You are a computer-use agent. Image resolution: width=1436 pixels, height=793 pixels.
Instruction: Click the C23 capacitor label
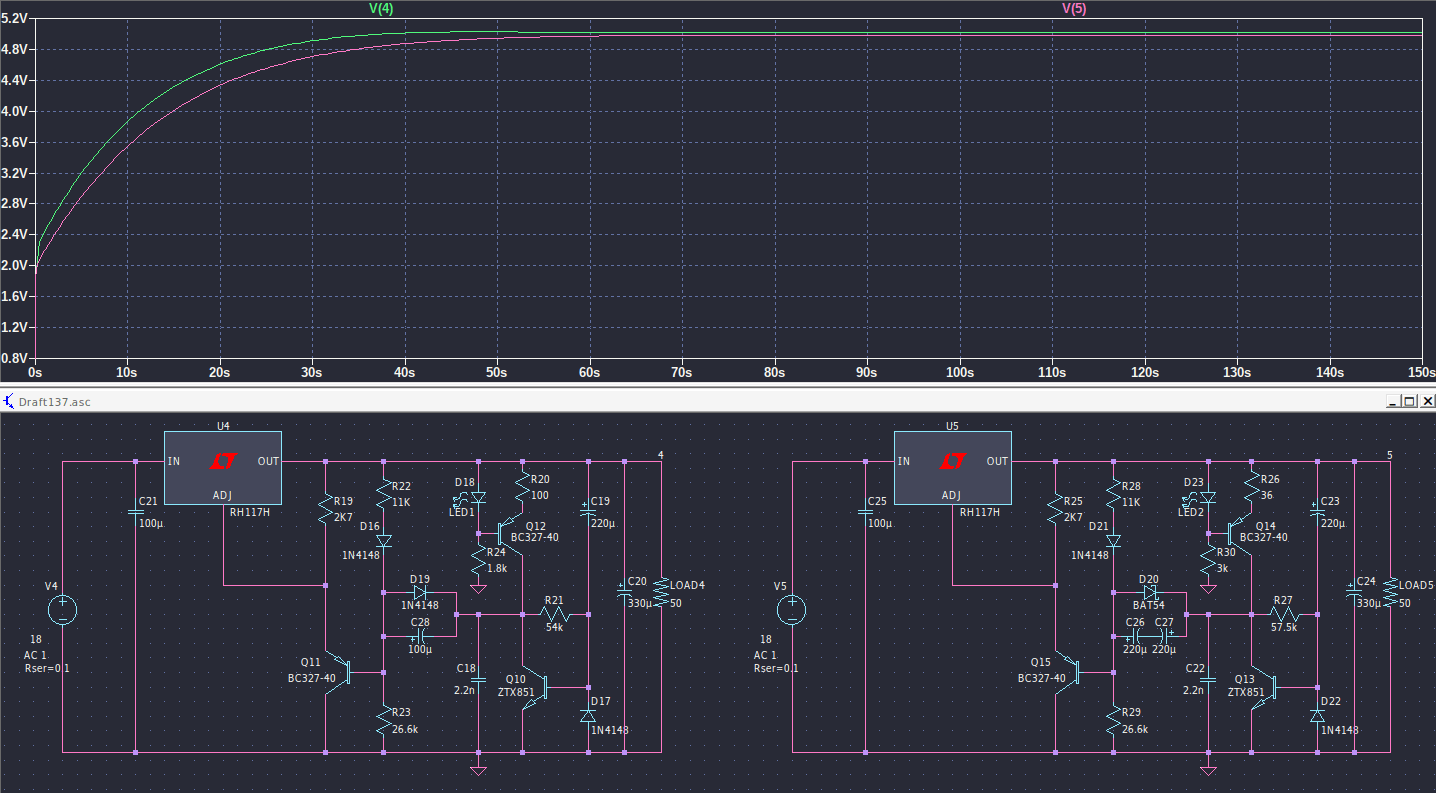pos(1330,500)
